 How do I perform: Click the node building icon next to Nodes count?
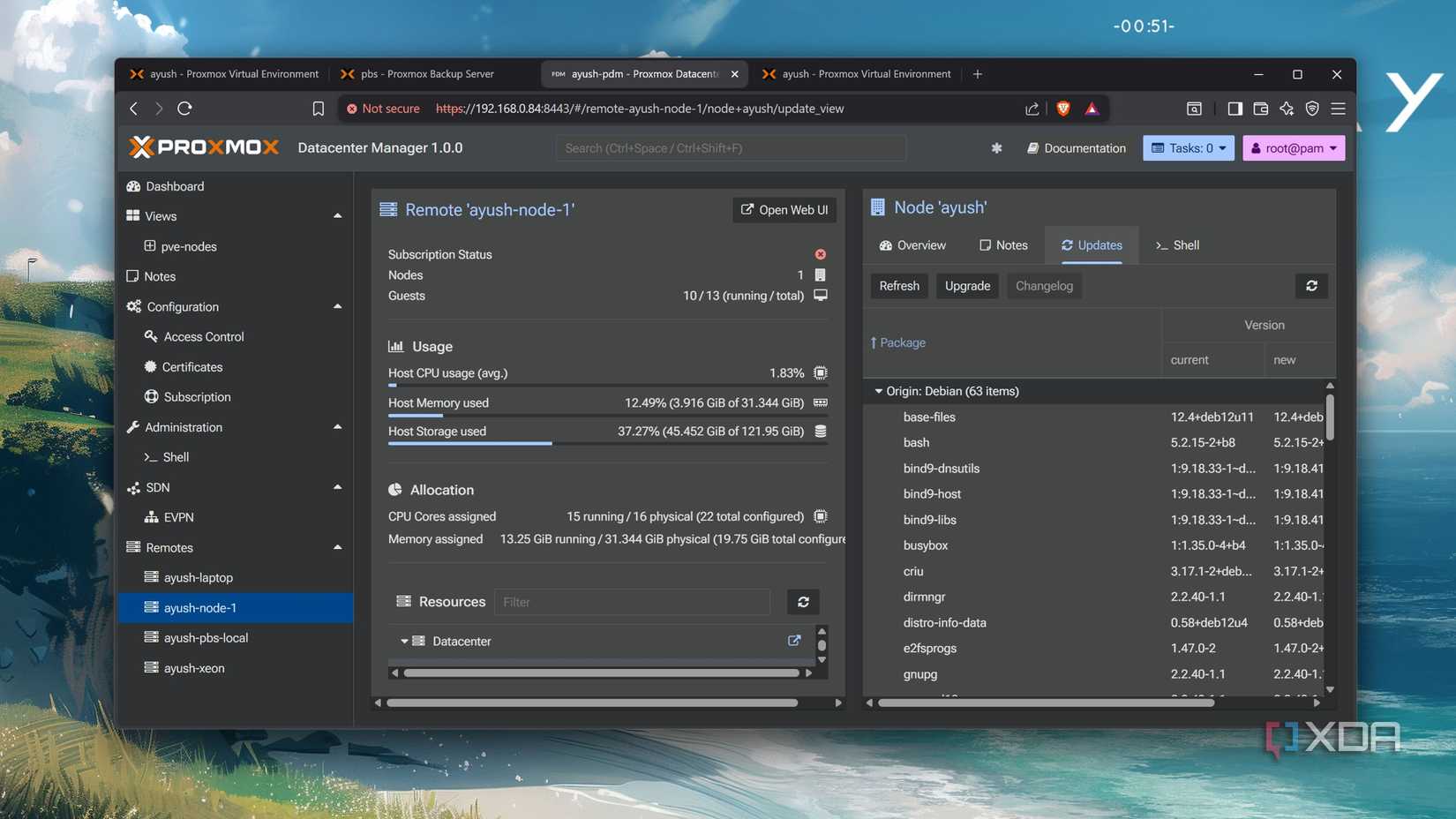click(x=820, y=274)
